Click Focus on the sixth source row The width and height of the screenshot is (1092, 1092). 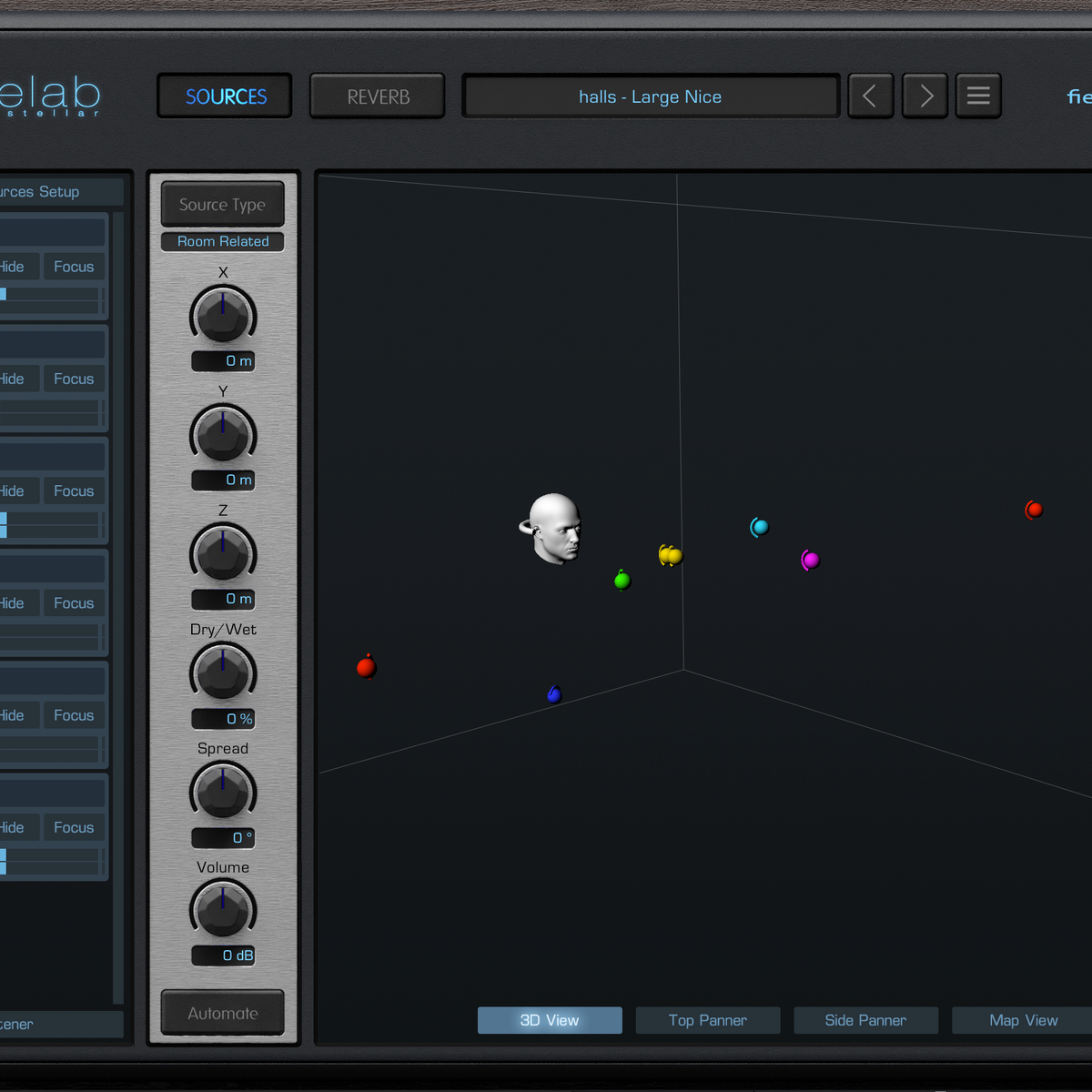coord(74,827)
